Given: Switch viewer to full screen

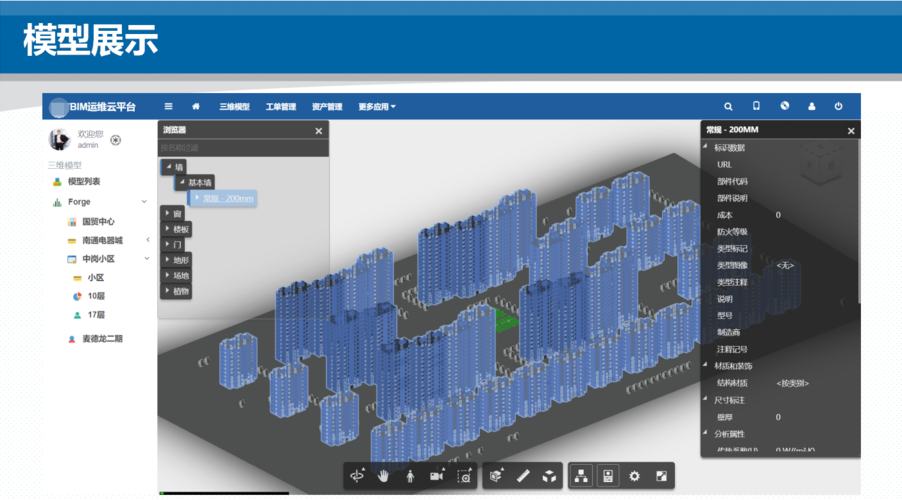Looking at the screenshot, I should pos(662,476).
